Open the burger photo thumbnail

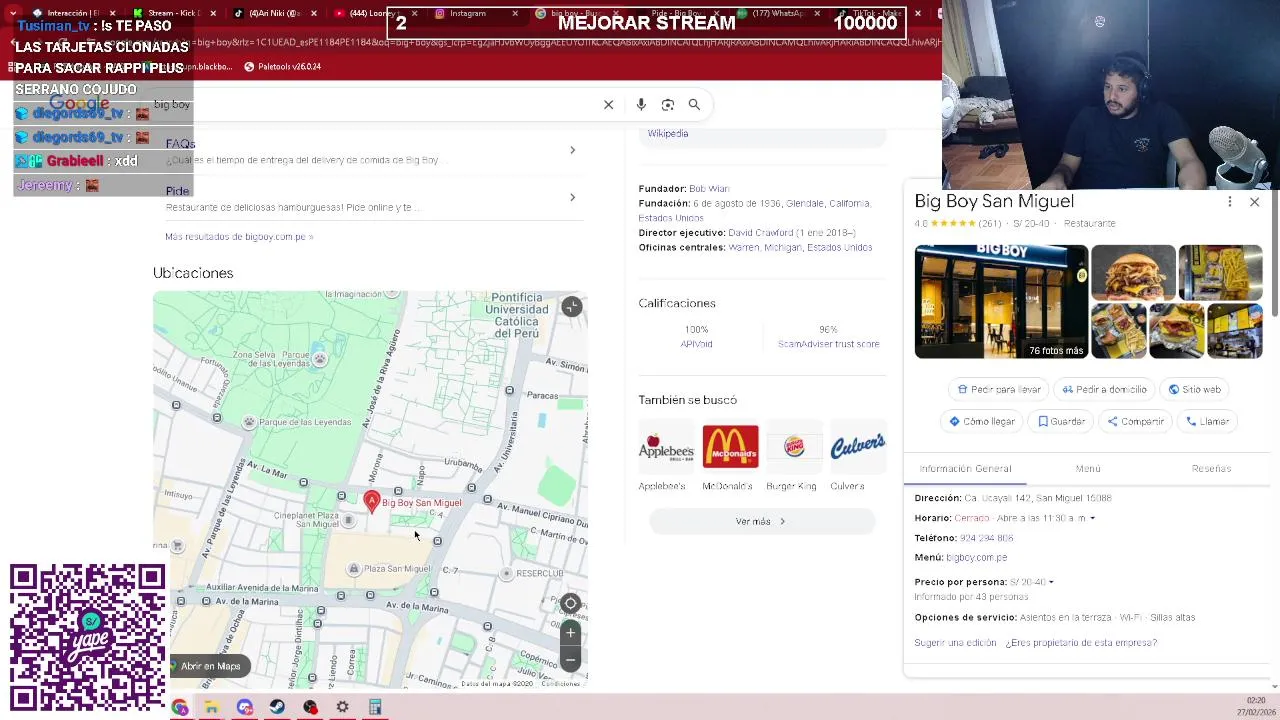pos(1133,272)
